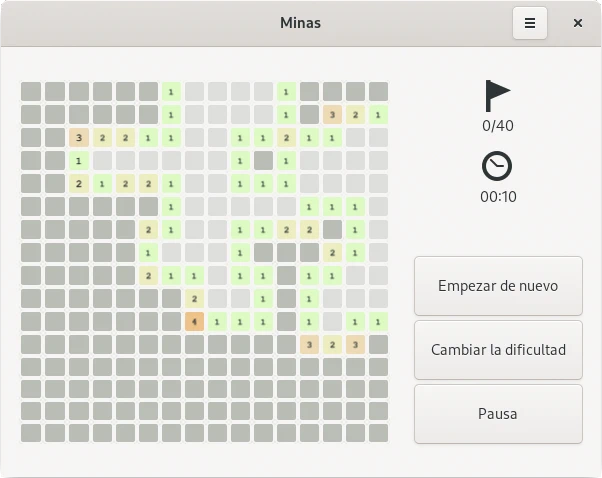Reveal the top-left corner covered tile
The width and height of the screenshot is (602, 478).
click(x=31, y=92)
